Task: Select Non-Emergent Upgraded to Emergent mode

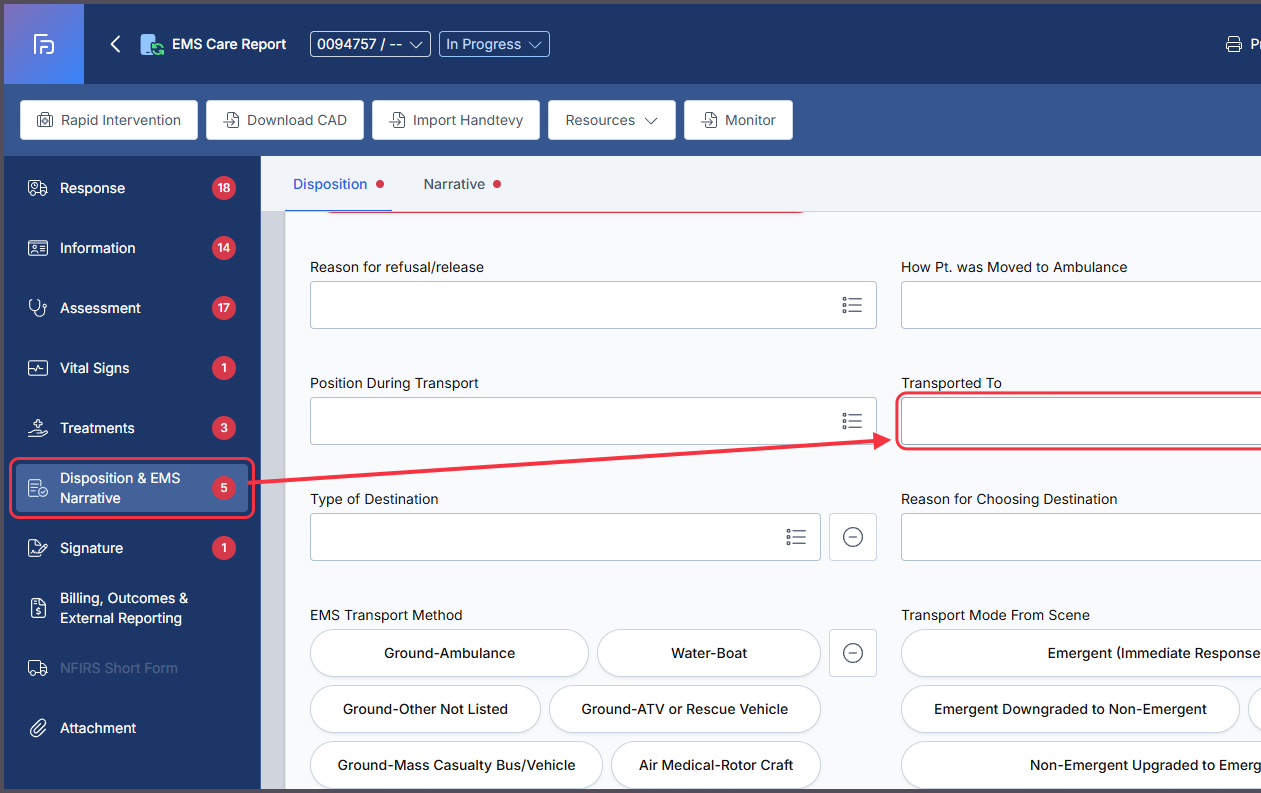Action: coord(1081,765)
